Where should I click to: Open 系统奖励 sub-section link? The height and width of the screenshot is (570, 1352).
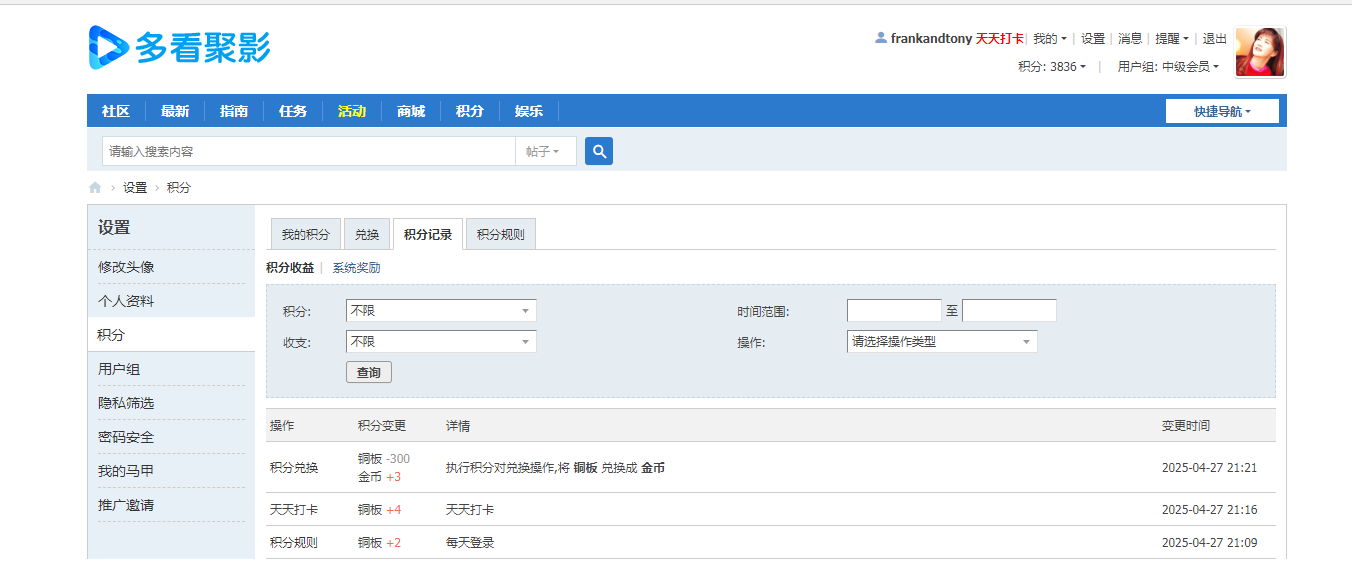356,268
